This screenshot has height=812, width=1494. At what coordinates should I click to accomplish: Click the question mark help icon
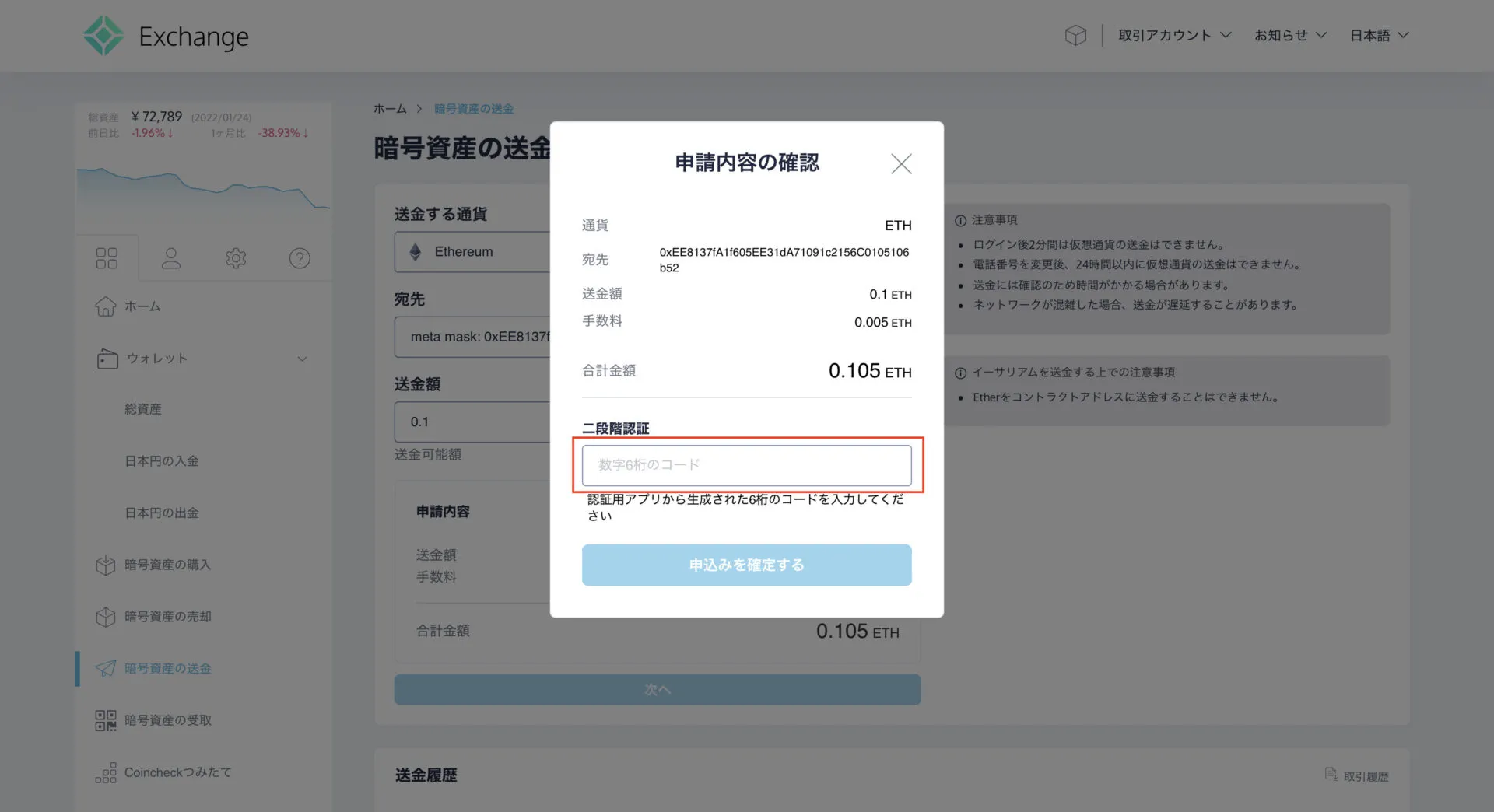300,257
